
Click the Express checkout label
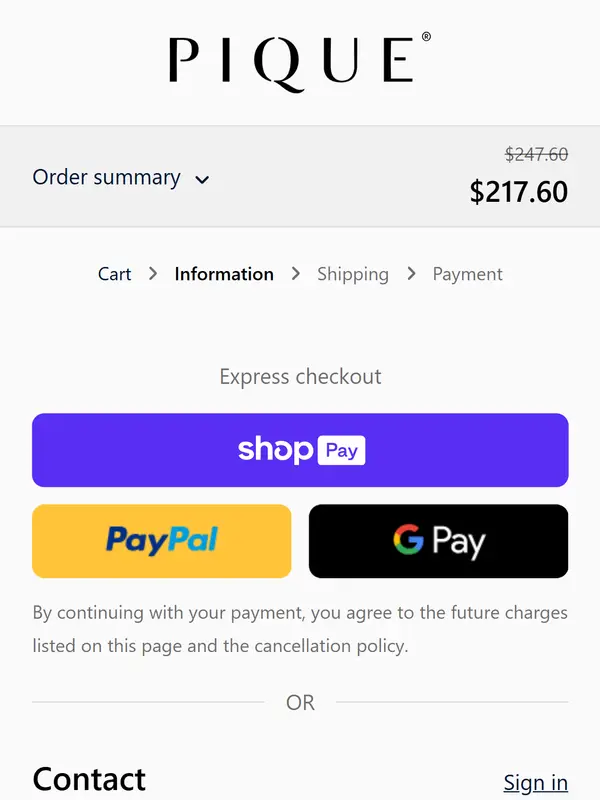300,377
